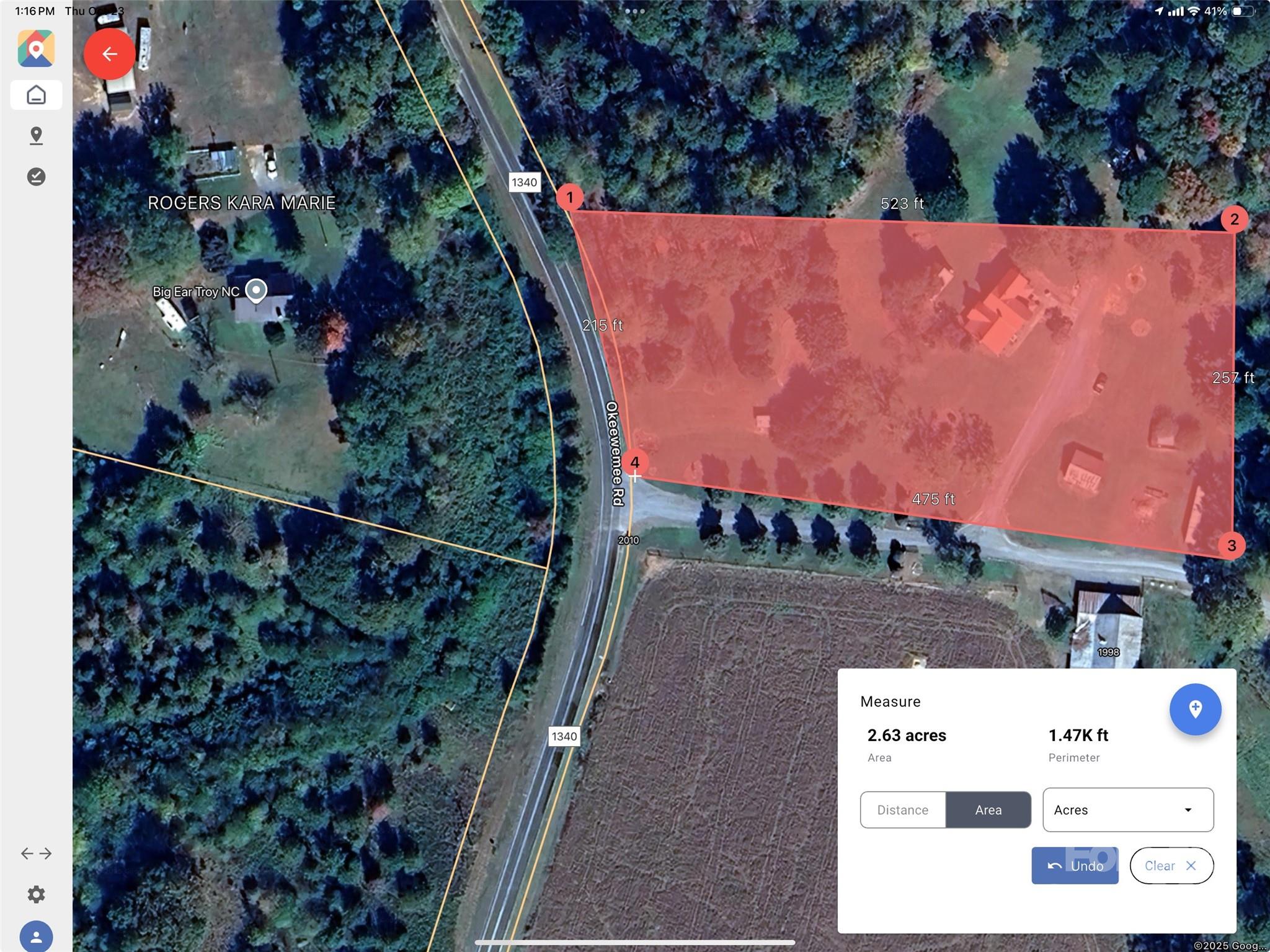The width and height of the screenshot is (1270, 952).
Task: Click the app logo icon
Action: click(36, 48)
